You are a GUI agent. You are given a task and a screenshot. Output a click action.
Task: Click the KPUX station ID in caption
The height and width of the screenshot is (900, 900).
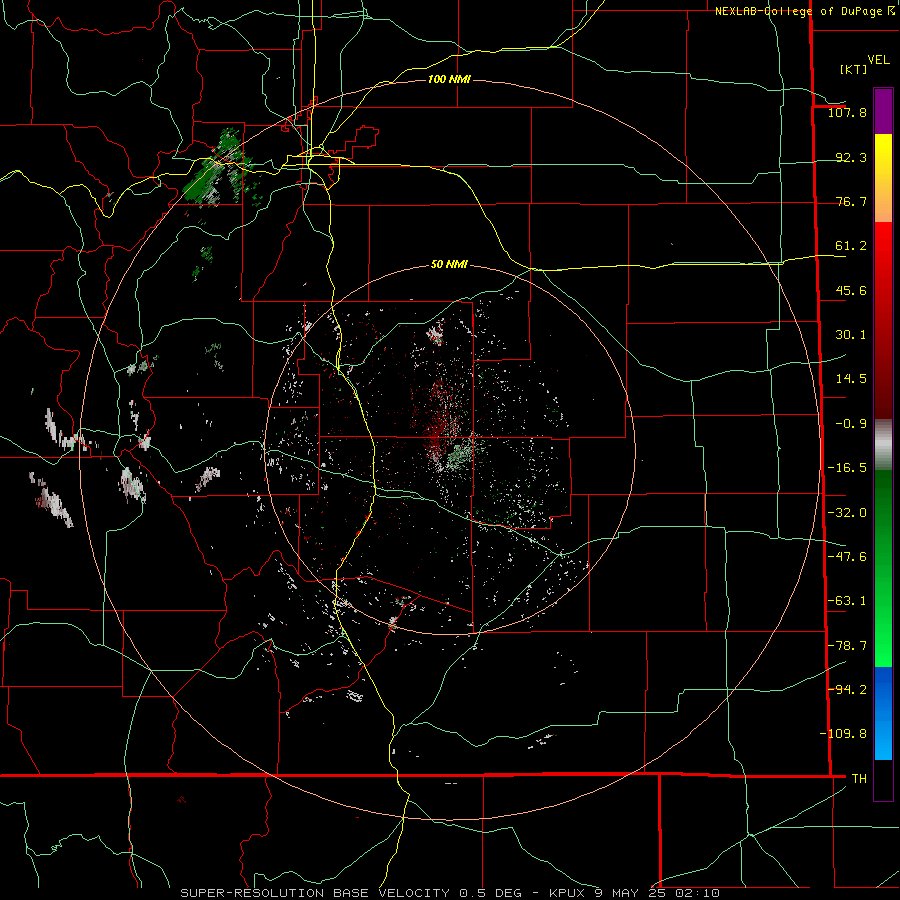point(569,893)
